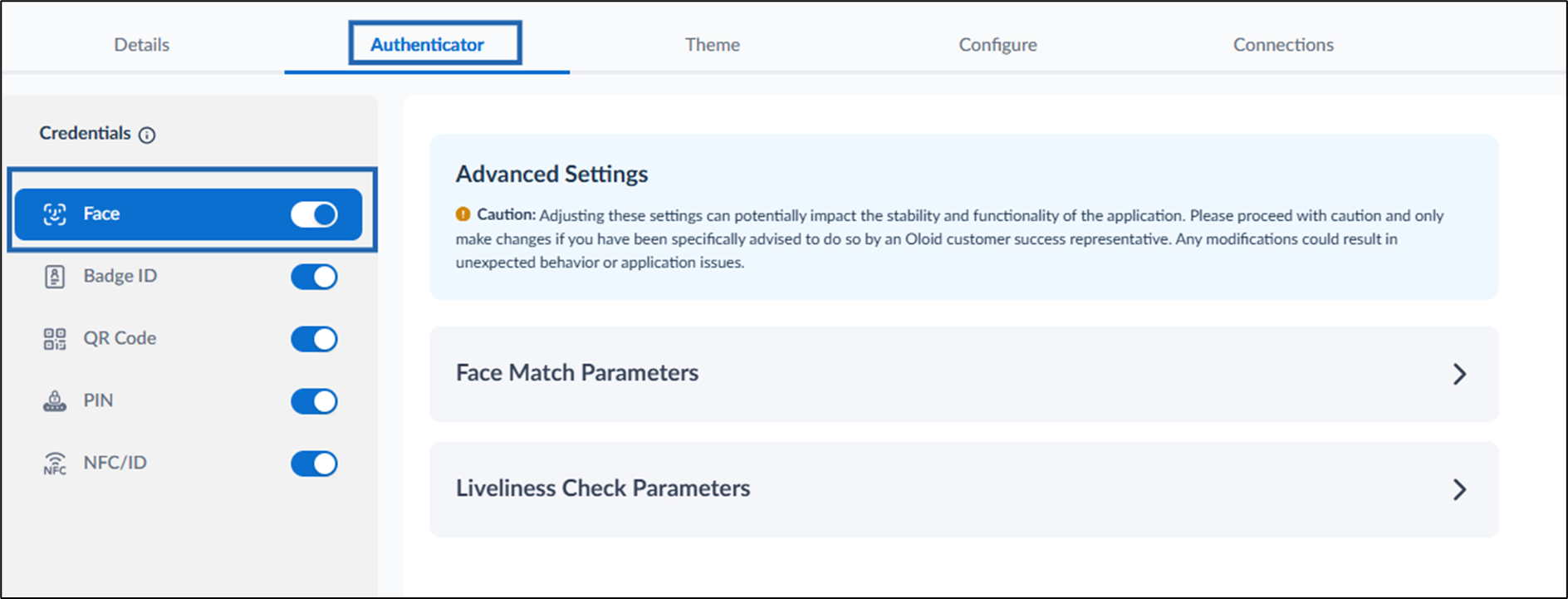Screen dimensions: 1568x599
Task: Switch off the PIN toggle
Action: click(x=314, y=401)
